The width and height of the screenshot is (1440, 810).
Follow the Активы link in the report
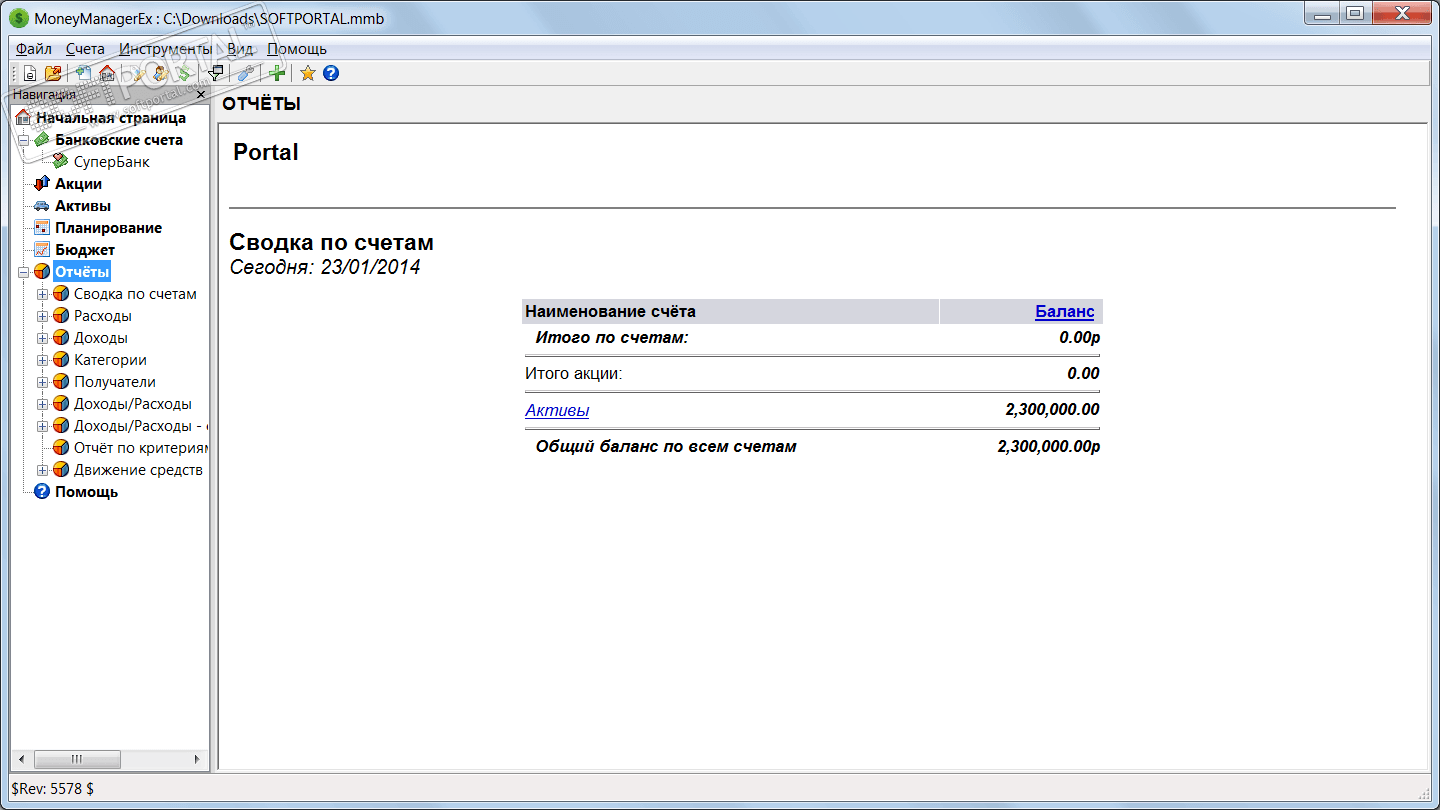557,410
